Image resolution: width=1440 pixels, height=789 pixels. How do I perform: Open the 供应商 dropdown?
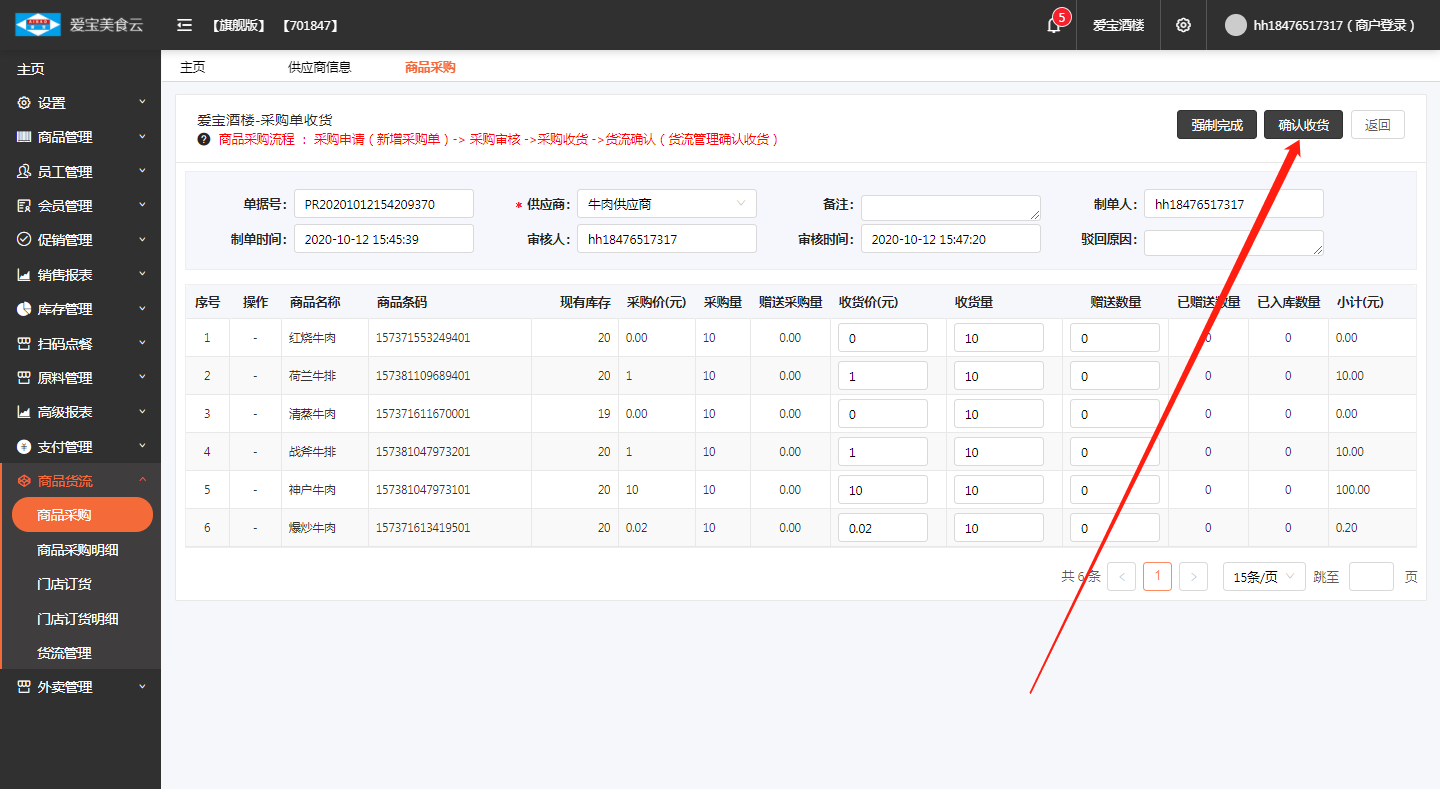click(x=666, y=204)
